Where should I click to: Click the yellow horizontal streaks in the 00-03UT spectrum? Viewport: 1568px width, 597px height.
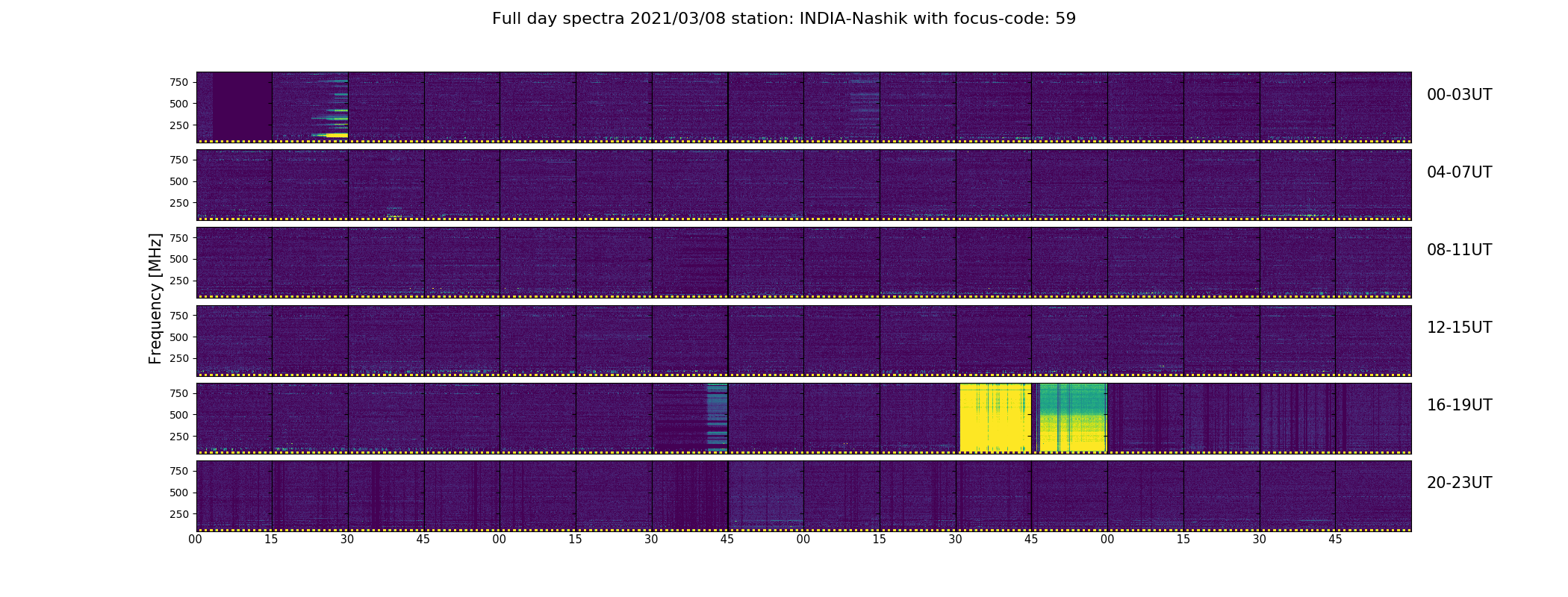click(x=331, y=108)
